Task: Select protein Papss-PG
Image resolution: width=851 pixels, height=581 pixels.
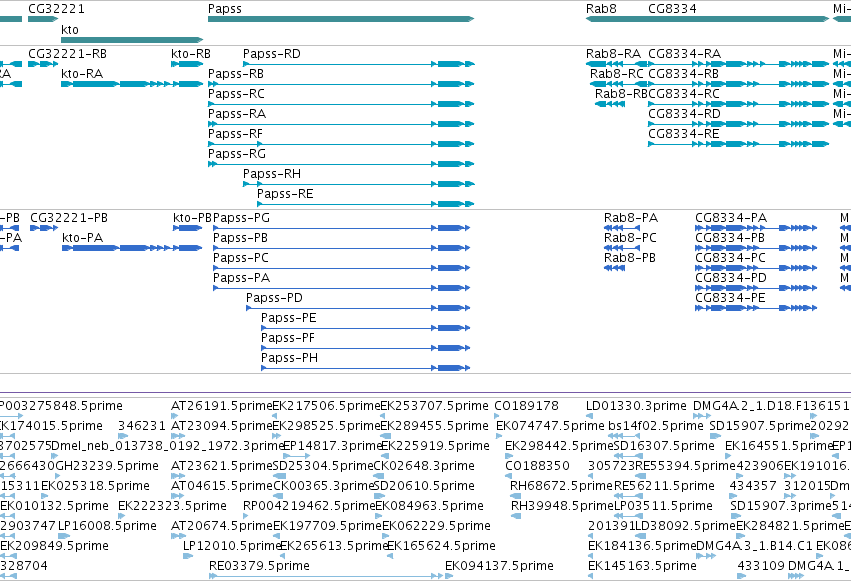Action: (x=341, y=228)
